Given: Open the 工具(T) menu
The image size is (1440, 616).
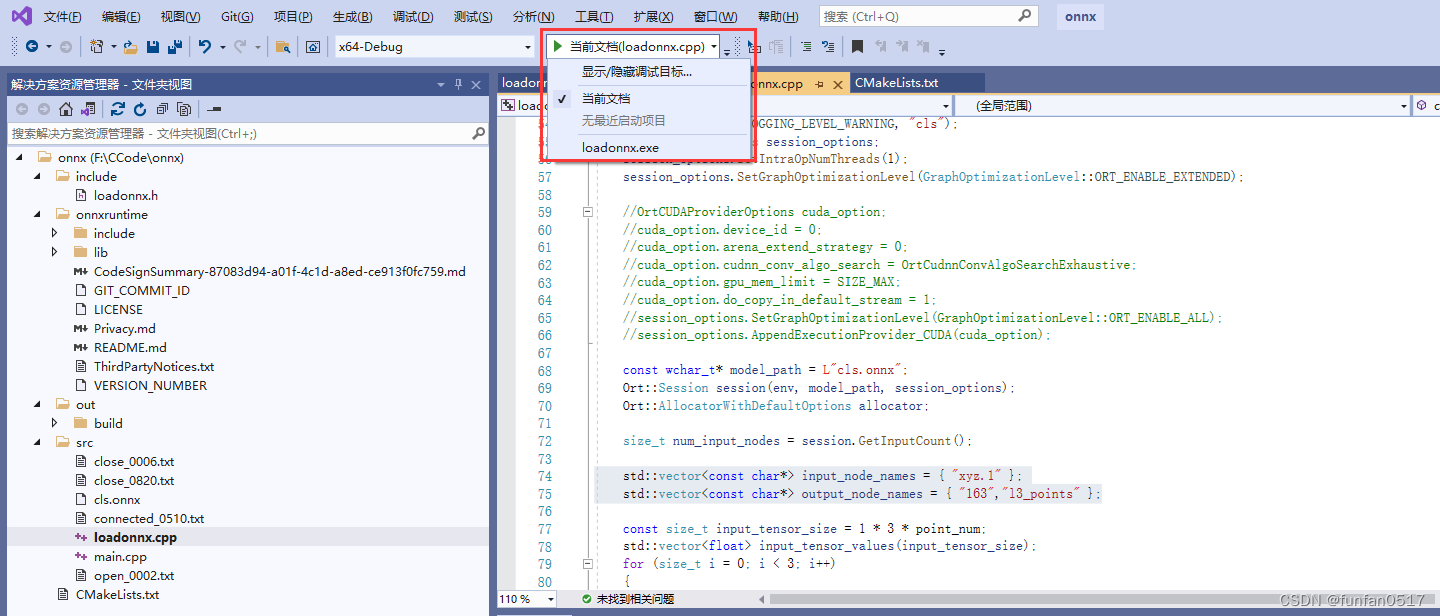Looking at the screenshot, I should (x=594, y=17).
